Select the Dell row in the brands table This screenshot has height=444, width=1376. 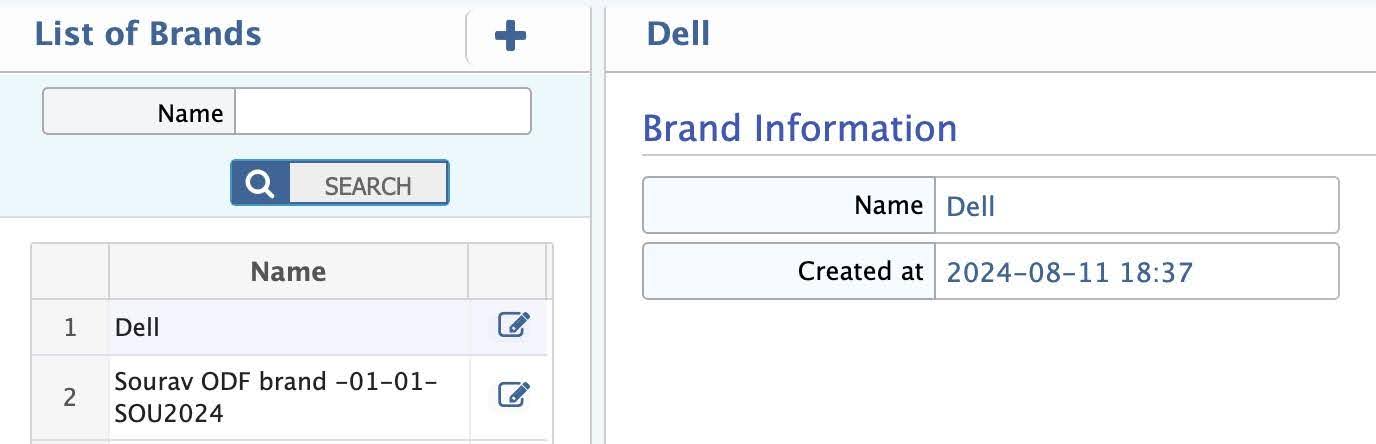point(288,327)
